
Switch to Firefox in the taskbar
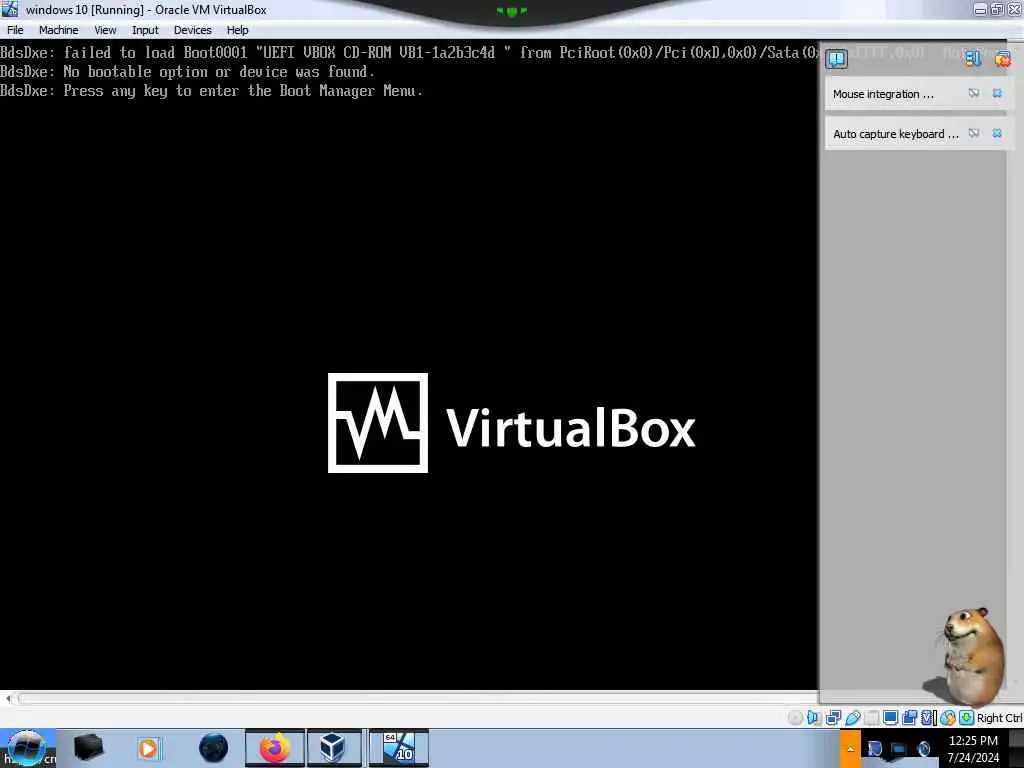click(x=274, y=748)
